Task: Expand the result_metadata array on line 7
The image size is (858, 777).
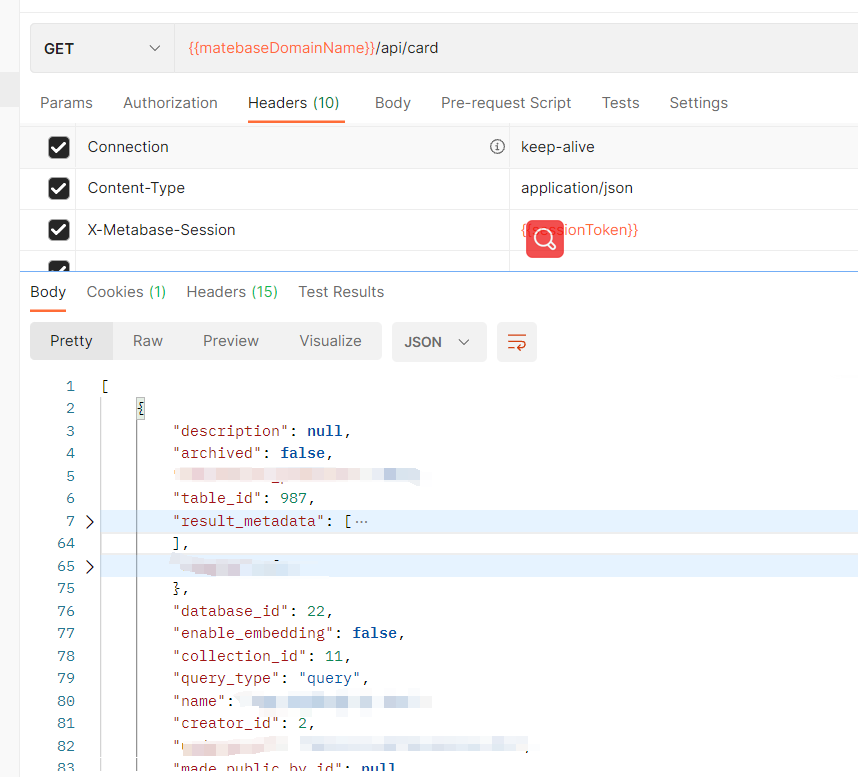Action: 90,521
